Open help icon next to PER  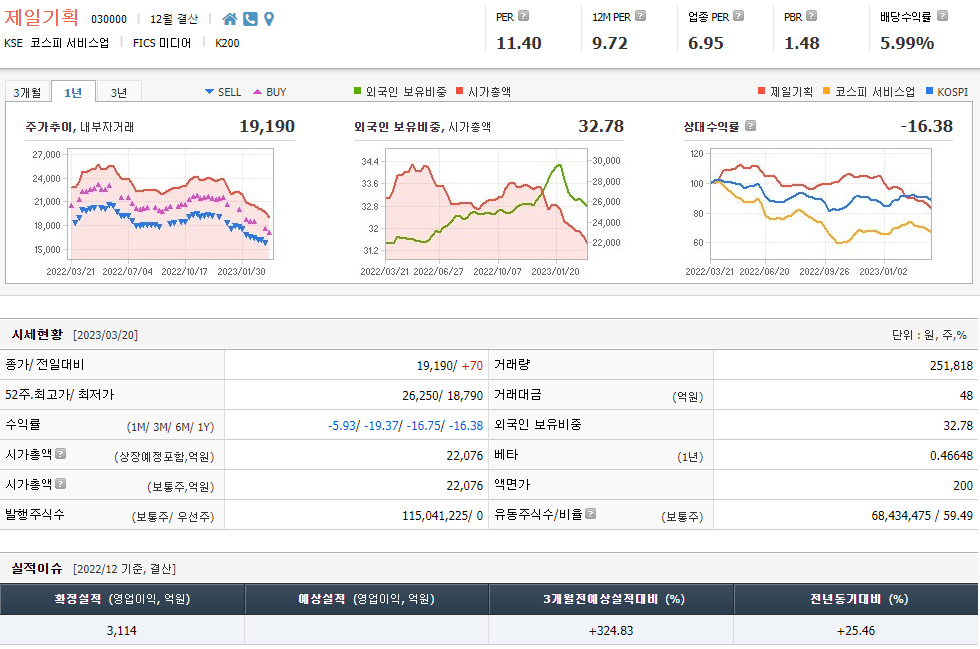[524, 16]
